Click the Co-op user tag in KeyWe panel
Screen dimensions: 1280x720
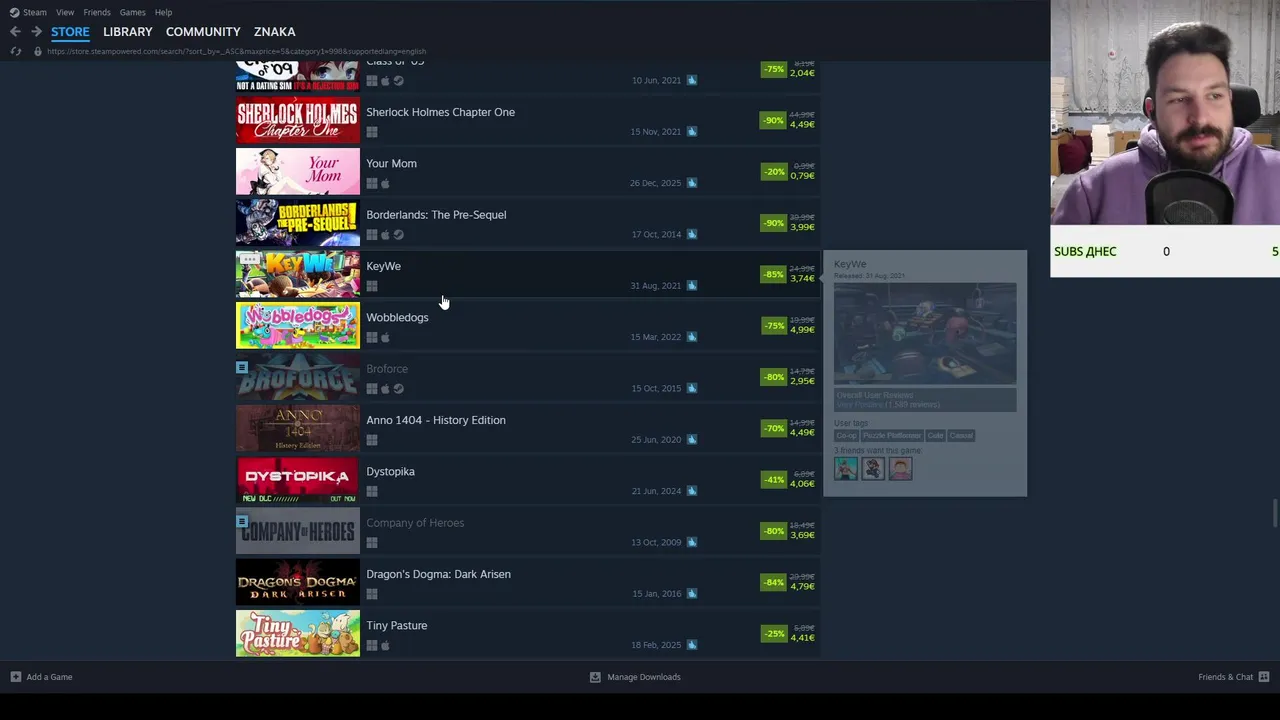[x=846, y=436]
